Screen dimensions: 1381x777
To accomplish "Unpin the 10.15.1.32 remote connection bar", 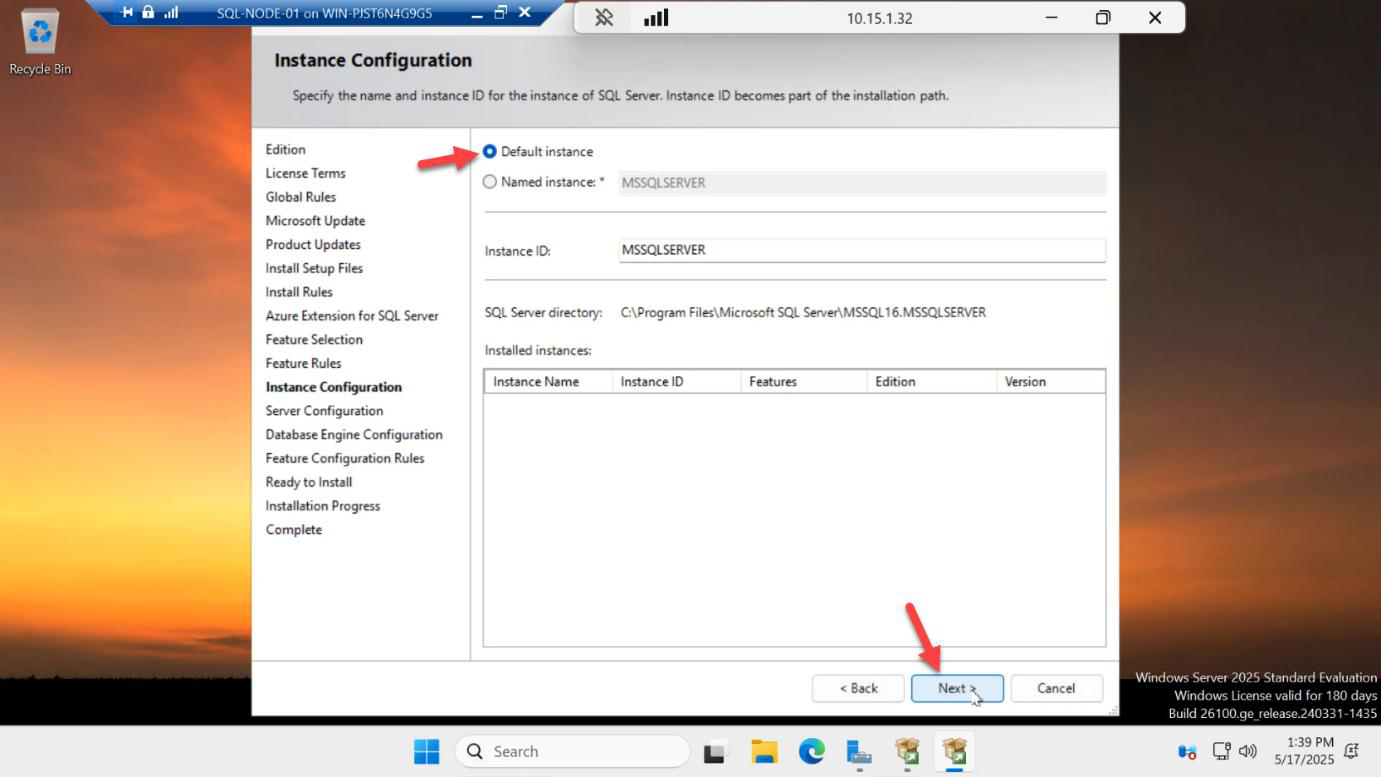I will [604, 18].
